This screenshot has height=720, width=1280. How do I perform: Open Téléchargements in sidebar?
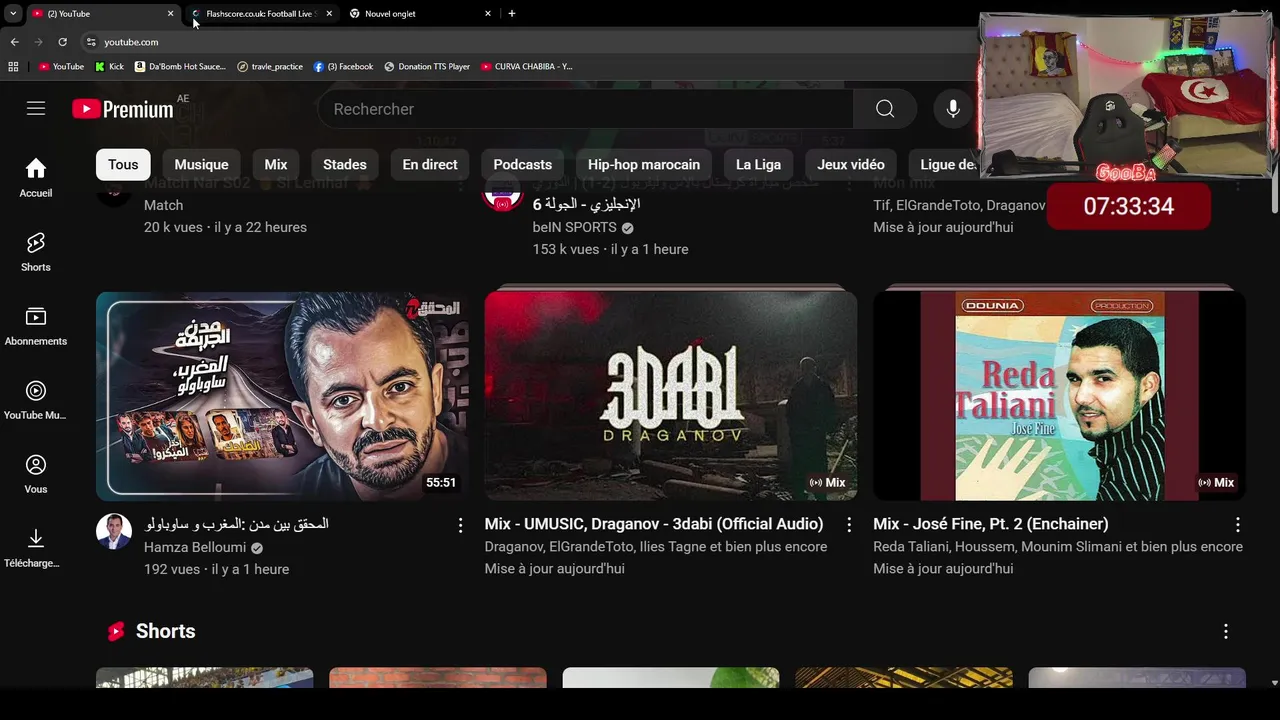click(36, 548)
